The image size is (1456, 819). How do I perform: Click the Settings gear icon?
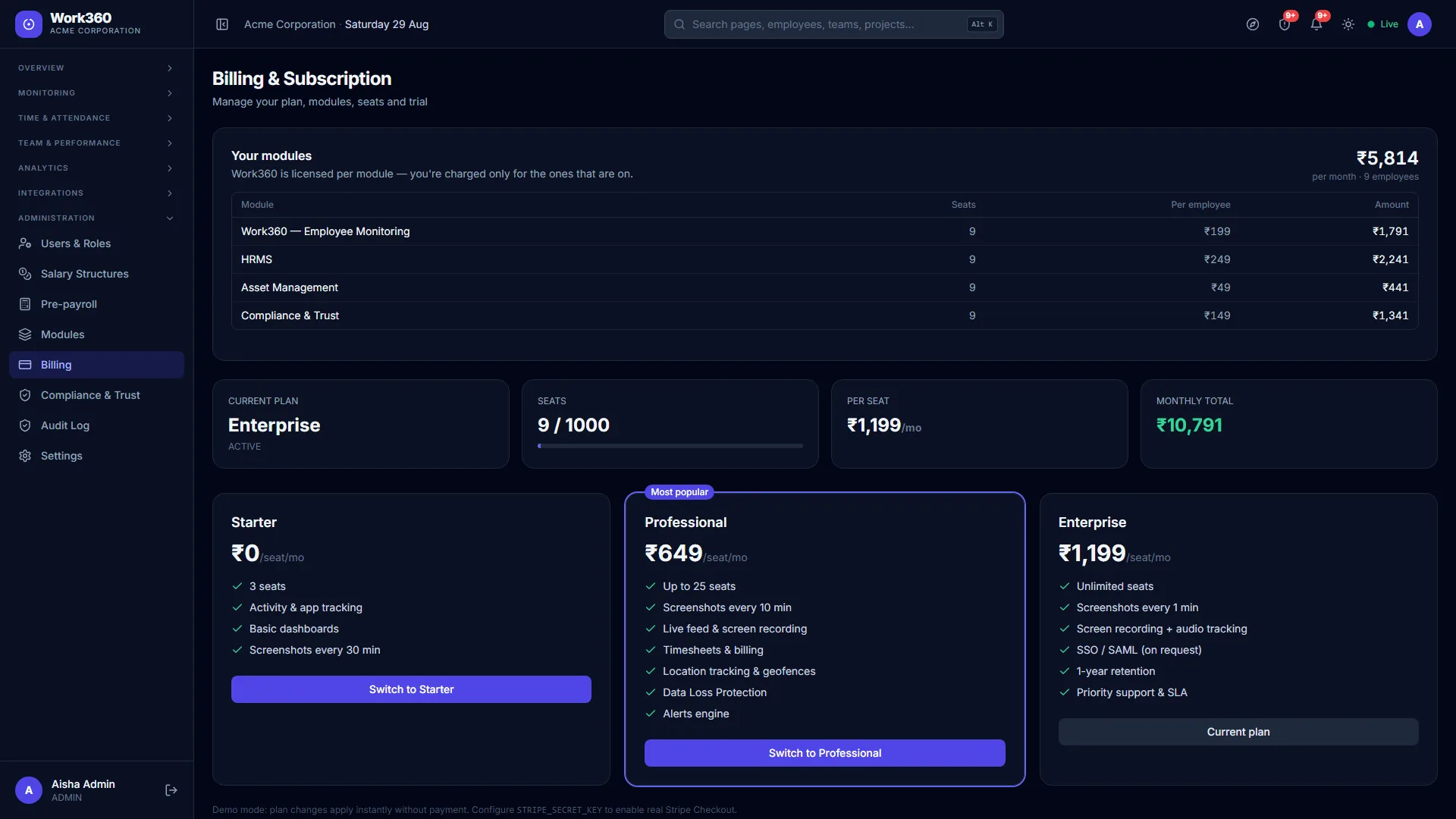[25, 456]
